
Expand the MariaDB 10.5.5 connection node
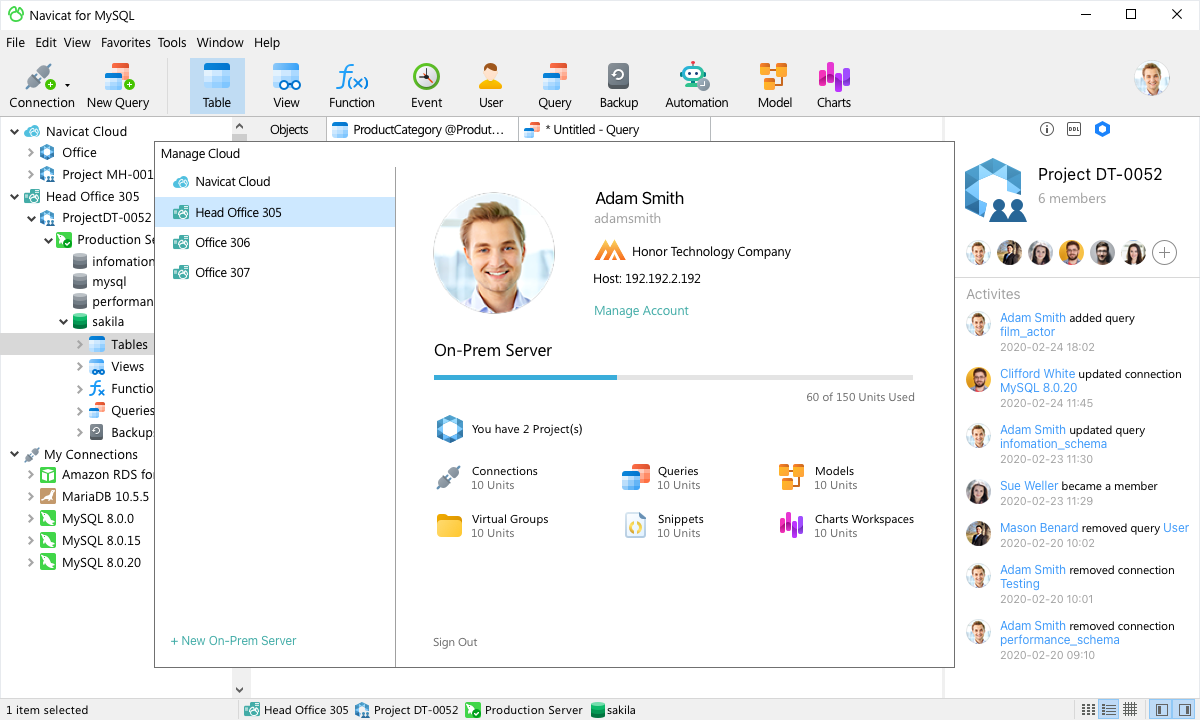pyautogui.click(x=31, y=497)
